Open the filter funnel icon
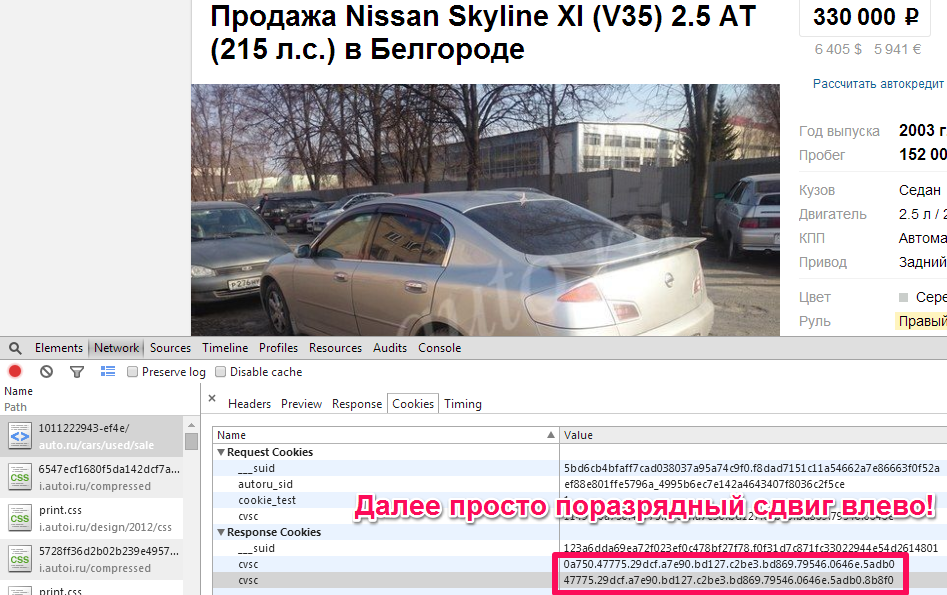 tap(77, 372)
